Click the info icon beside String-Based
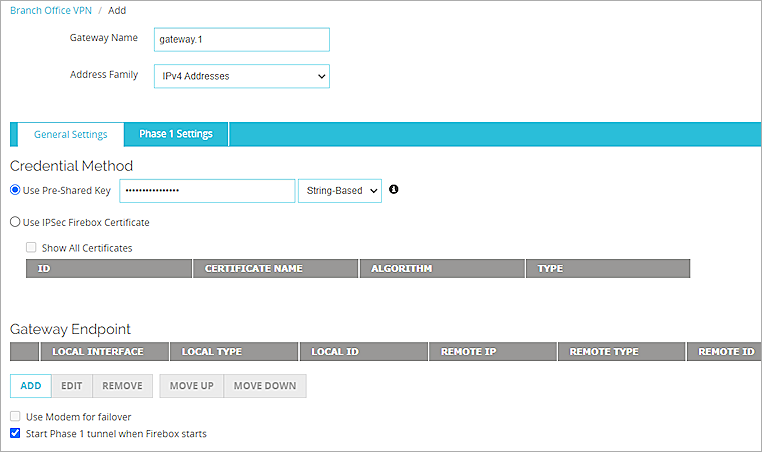The height and width of the screenshot is (452, 762). [394, 189]
